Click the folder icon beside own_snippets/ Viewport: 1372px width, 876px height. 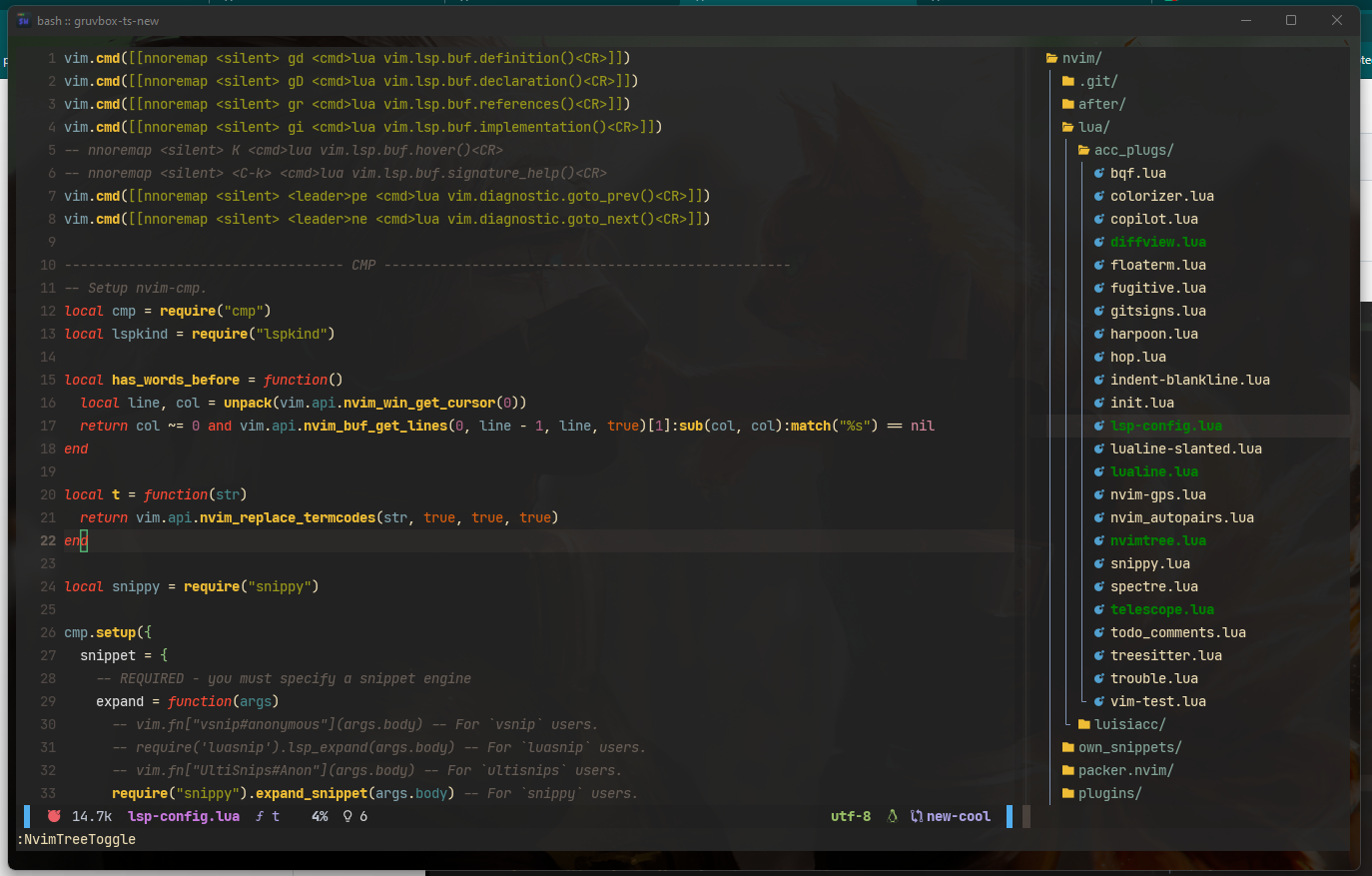tap(1067, 747)
